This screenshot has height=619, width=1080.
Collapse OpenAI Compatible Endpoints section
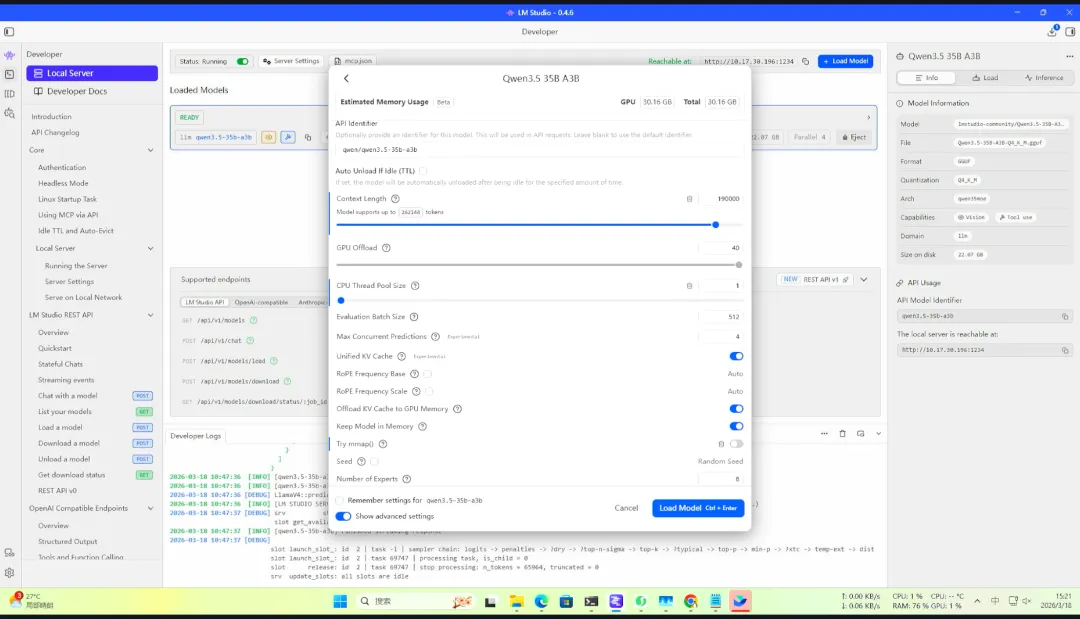[151, 509]
